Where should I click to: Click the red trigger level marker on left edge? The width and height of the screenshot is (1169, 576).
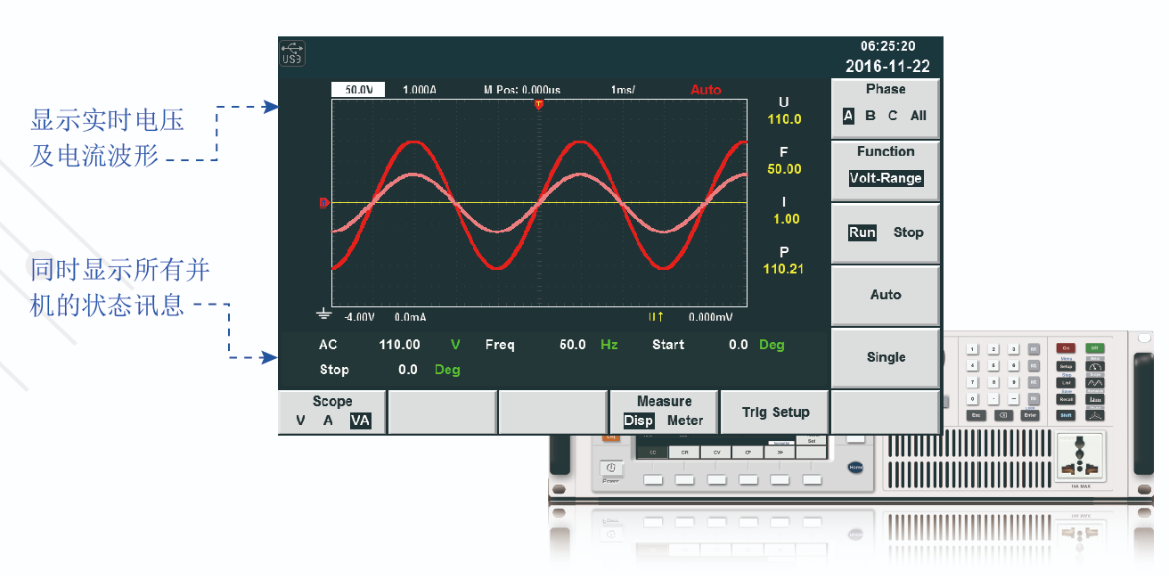(x=323, y=203)
